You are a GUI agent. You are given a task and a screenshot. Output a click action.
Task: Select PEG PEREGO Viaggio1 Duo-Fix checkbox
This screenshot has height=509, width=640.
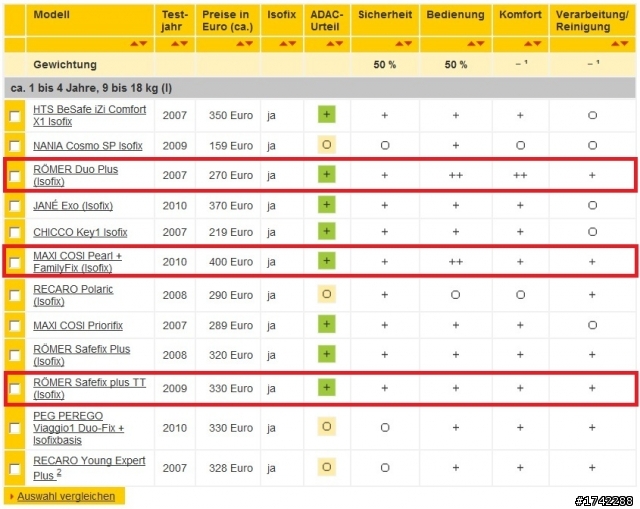pos(15,429)
